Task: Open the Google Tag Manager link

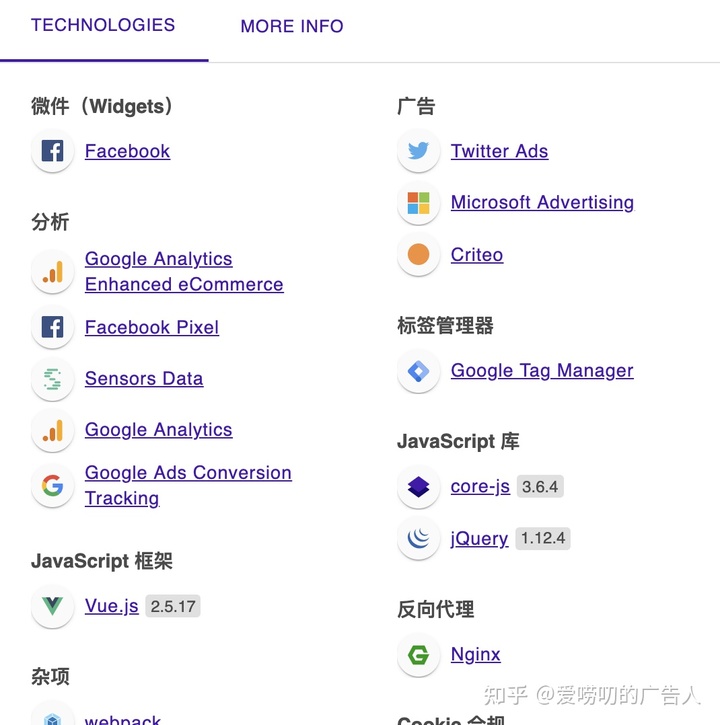Action: click(542, 371)
